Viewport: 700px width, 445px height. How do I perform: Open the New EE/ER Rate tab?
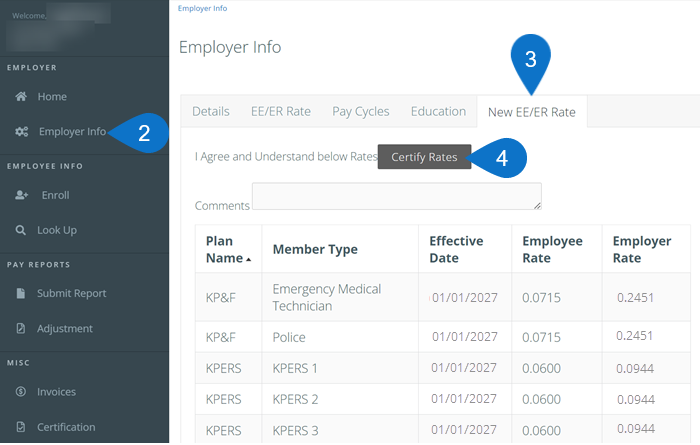(531, 112)
